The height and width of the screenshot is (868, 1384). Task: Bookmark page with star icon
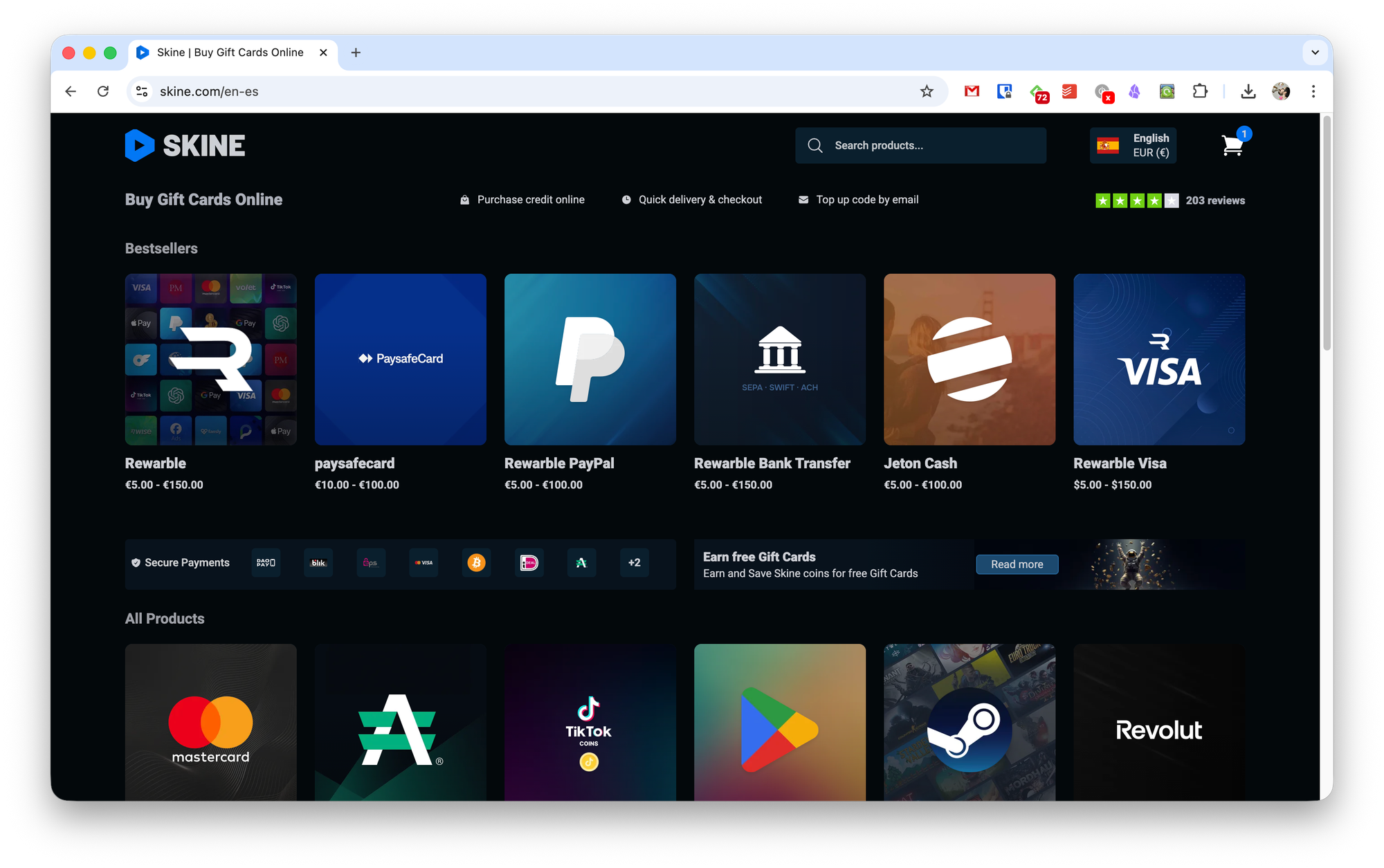pos(927,91)
